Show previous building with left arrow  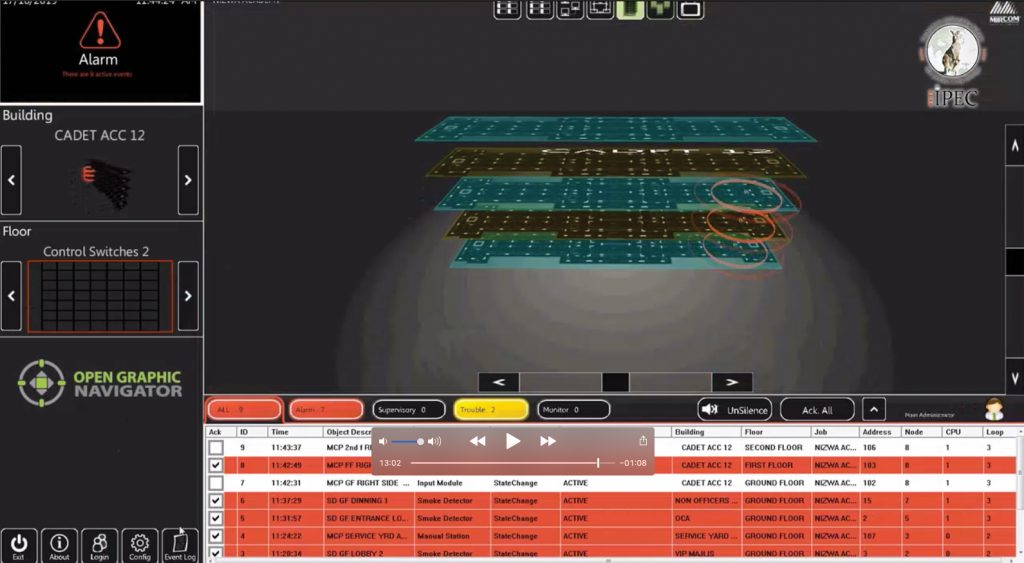(x=11, y=180)
